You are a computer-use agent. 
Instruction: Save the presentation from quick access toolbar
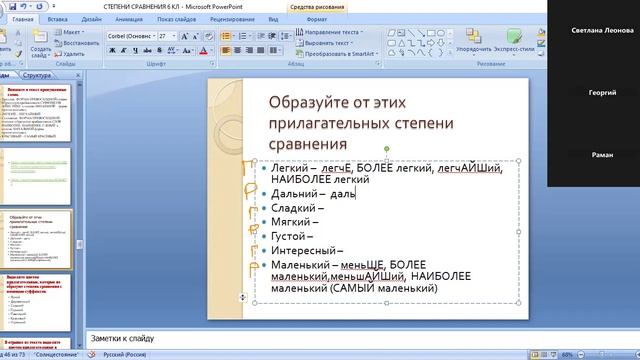pos(13,7)
